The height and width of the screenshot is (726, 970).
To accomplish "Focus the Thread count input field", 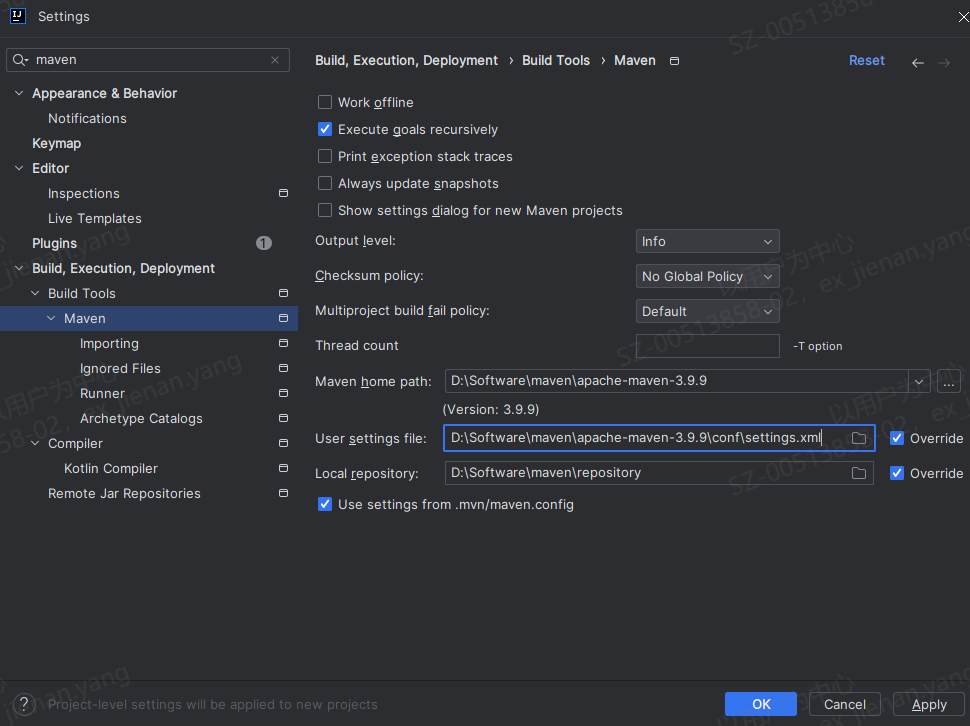I will click(x=707, y=346).
